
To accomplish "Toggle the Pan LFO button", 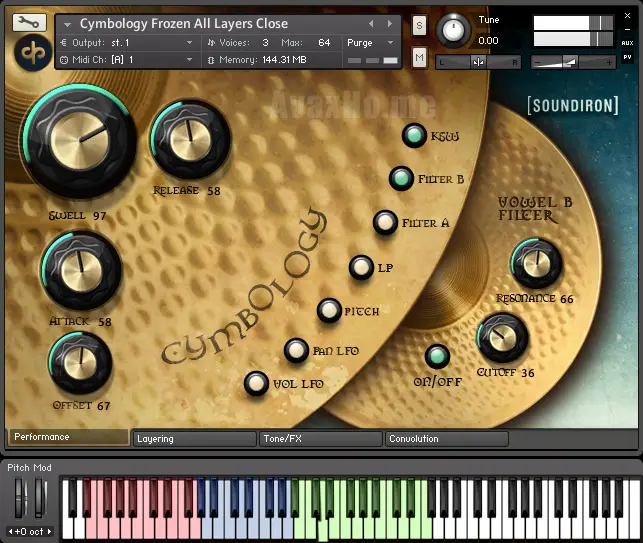I will [296, 350].
